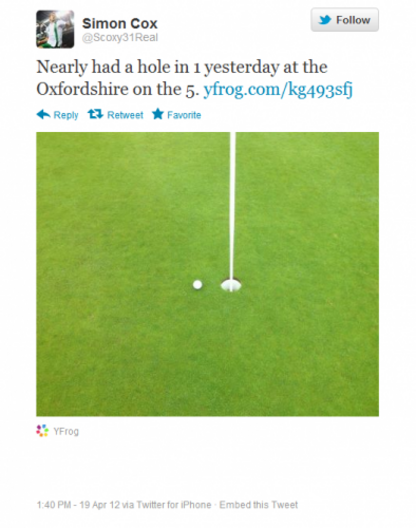Click the Retweet arrows icon
The width and height of the screenshot is (416, 528).
[x=95, y=114]
